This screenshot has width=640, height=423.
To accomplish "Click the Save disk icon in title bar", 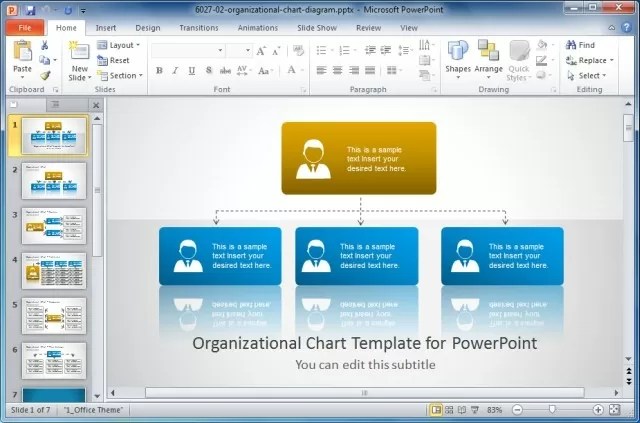I will [30, 10].
